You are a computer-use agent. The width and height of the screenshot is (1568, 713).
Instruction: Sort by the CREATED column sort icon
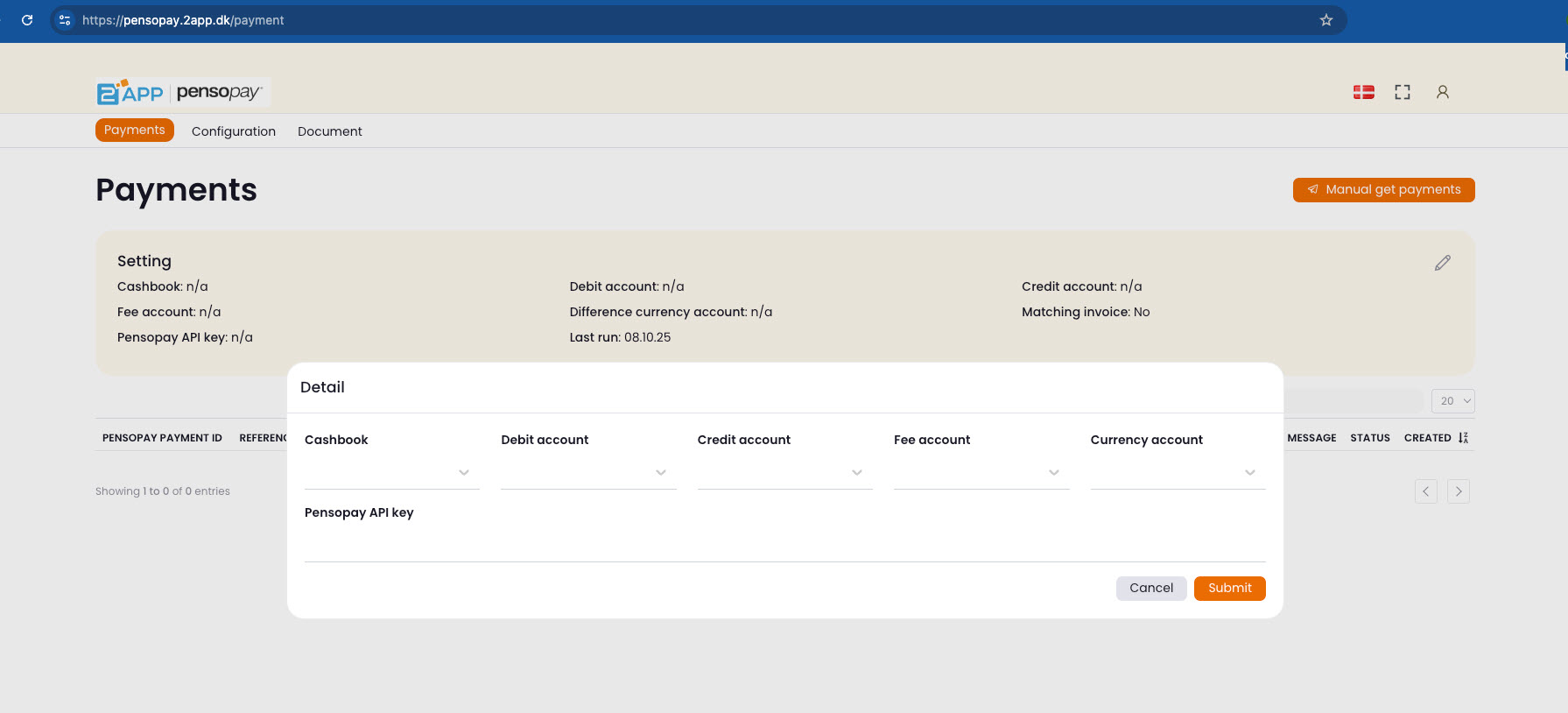(1463, 438)
